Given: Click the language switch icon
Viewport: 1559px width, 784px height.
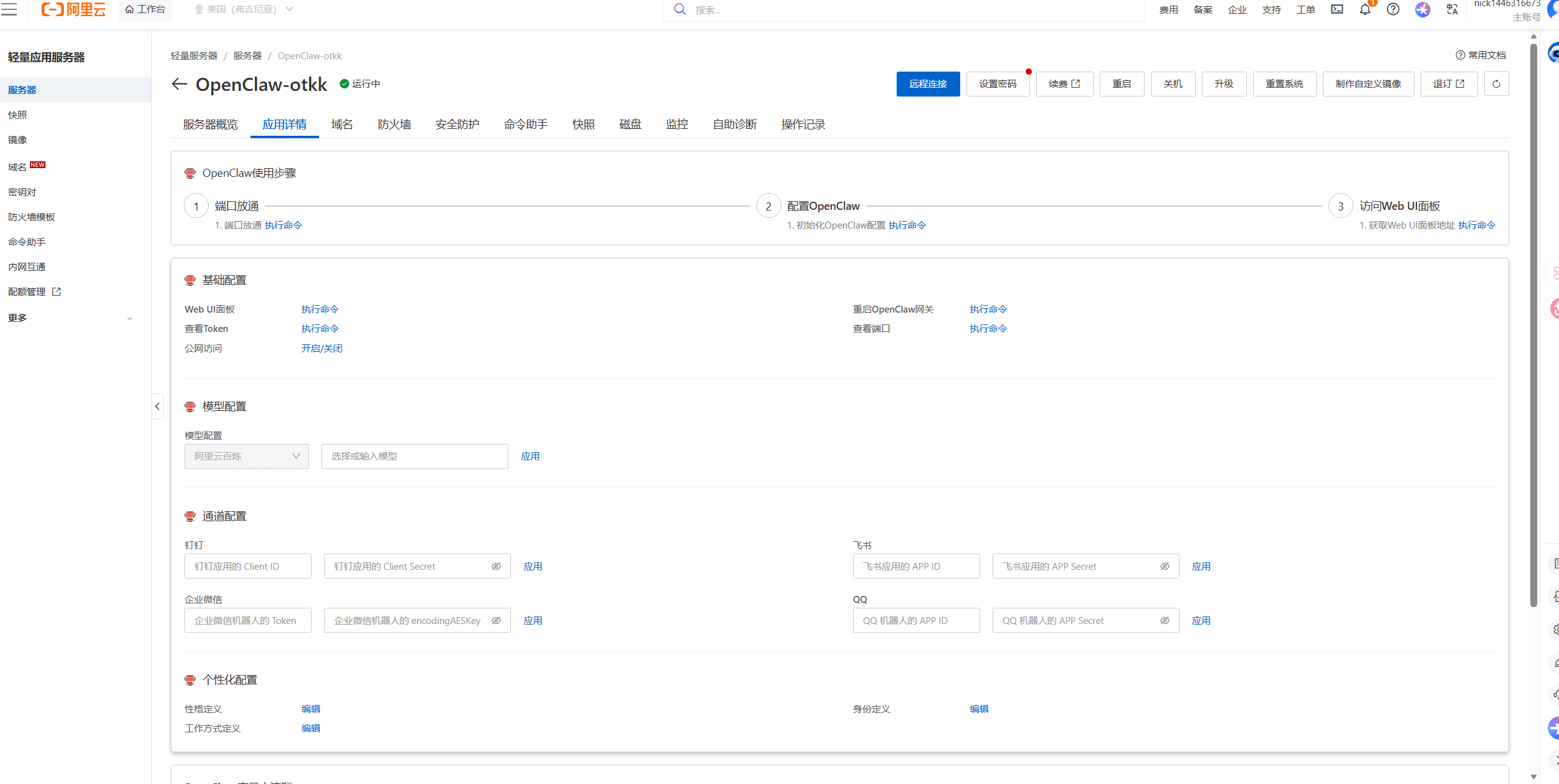Looking at the screenshot, I should [x=1452, y=9].
